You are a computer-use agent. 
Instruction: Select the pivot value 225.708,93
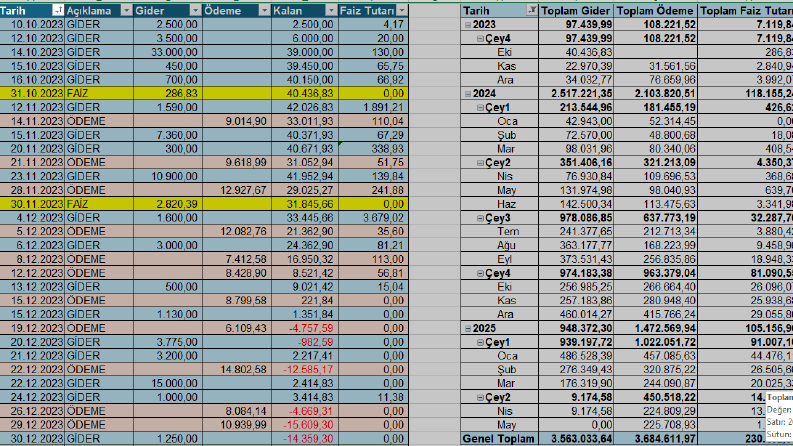coord(655,425)
